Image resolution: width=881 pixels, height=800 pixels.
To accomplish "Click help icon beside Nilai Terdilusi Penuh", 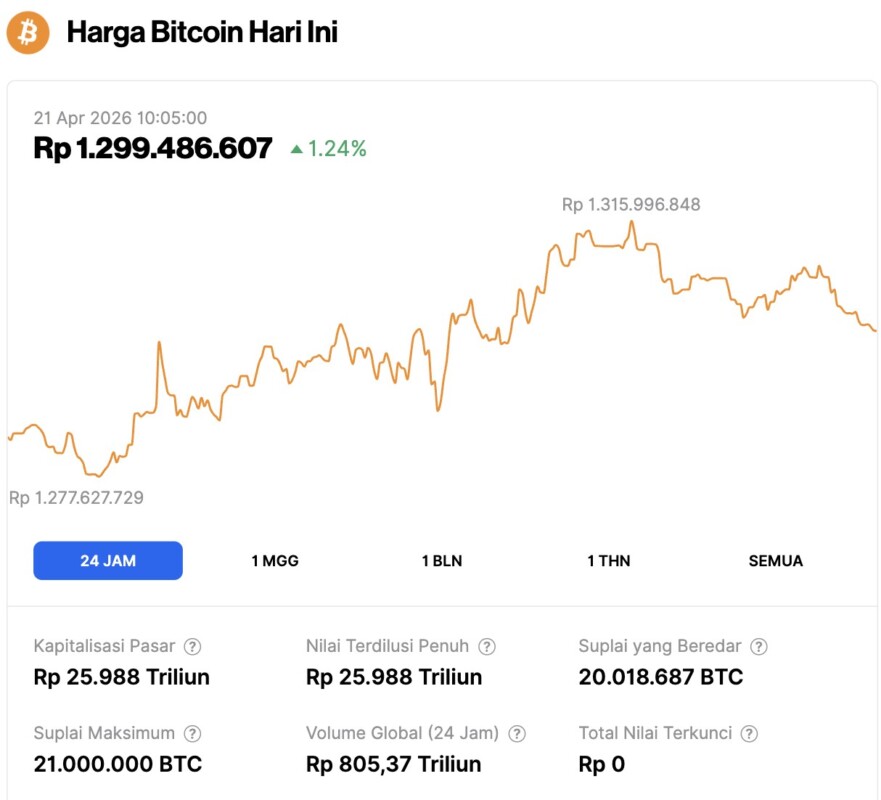I will [487, 647].
